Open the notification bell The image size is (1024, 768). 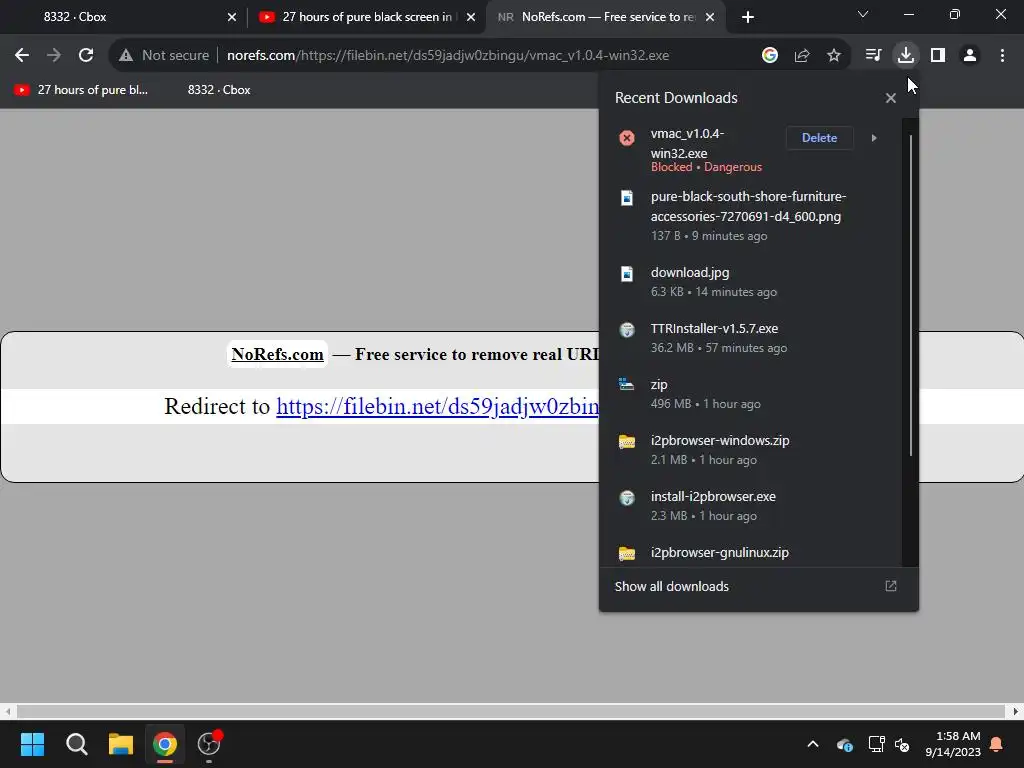(x=997, y=744)
